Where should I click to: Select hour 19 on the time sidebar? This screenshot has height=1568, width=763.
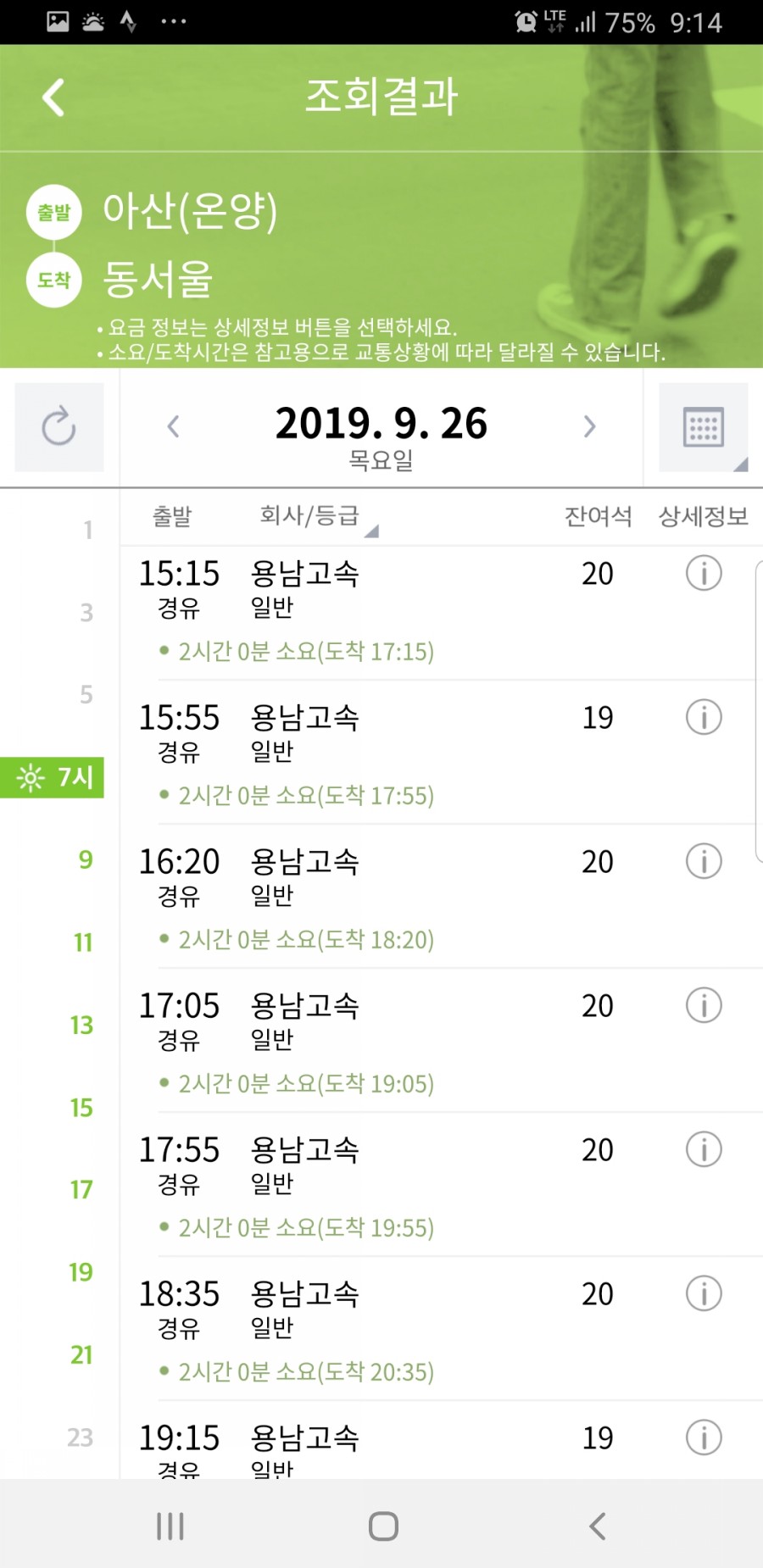81,1272
